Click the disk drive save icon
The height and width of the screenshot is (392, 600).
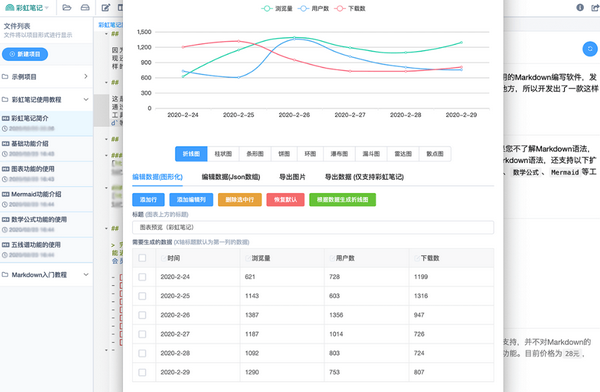pyautogui.click(x=85, y=7)
